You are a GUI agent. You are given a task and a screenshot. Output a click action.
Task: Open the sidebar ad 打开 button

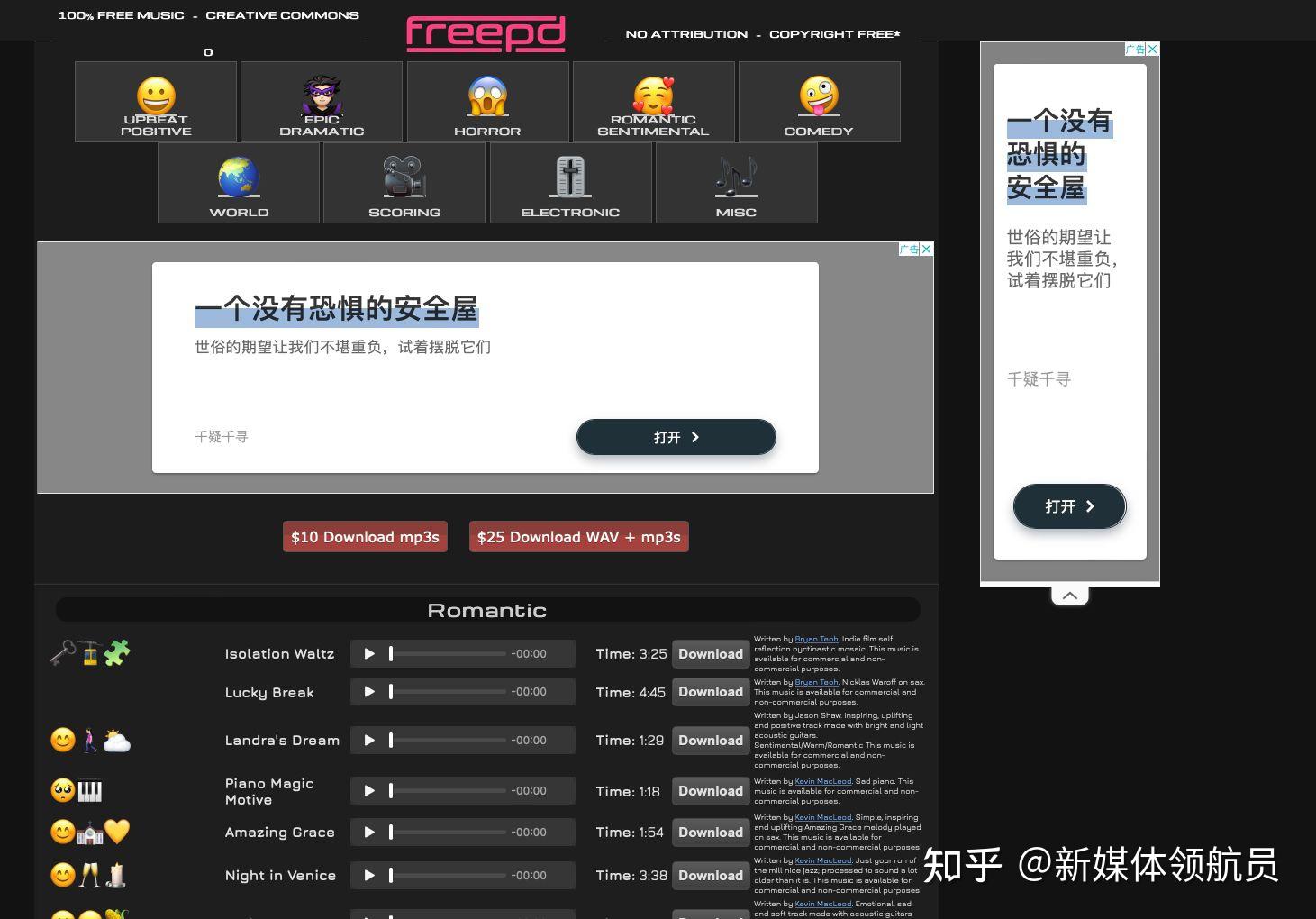click(1070, 506)
